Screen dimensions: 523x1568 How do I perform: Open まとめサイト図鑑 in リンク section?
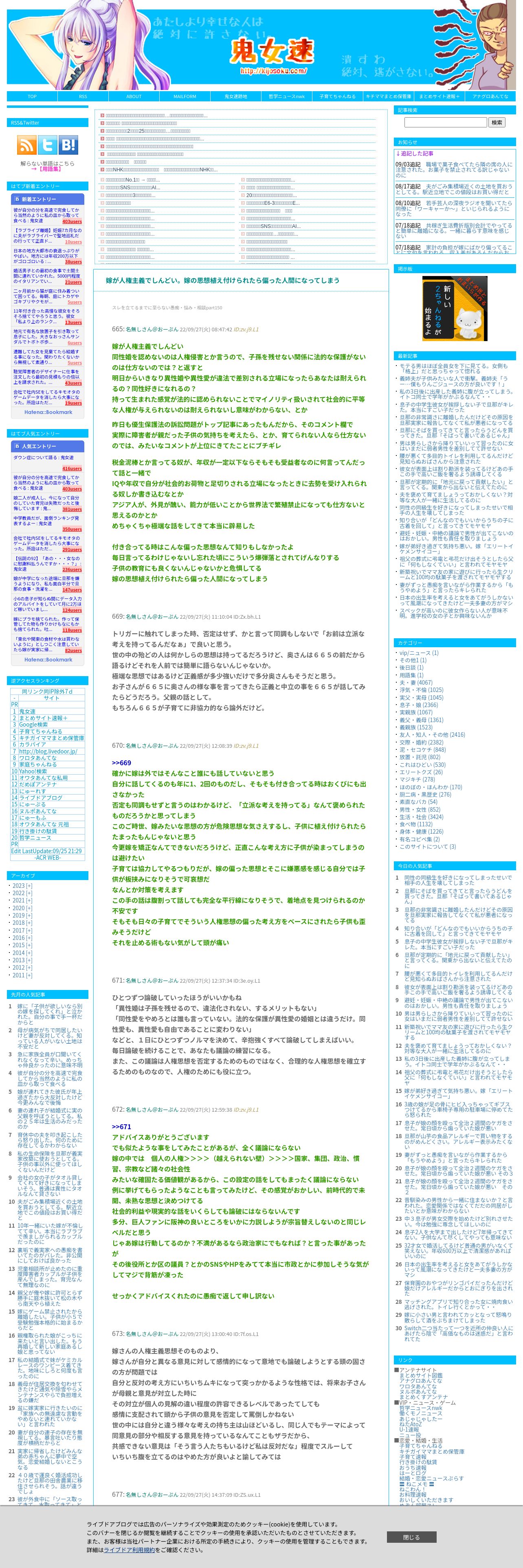[x=421, y=1375]
